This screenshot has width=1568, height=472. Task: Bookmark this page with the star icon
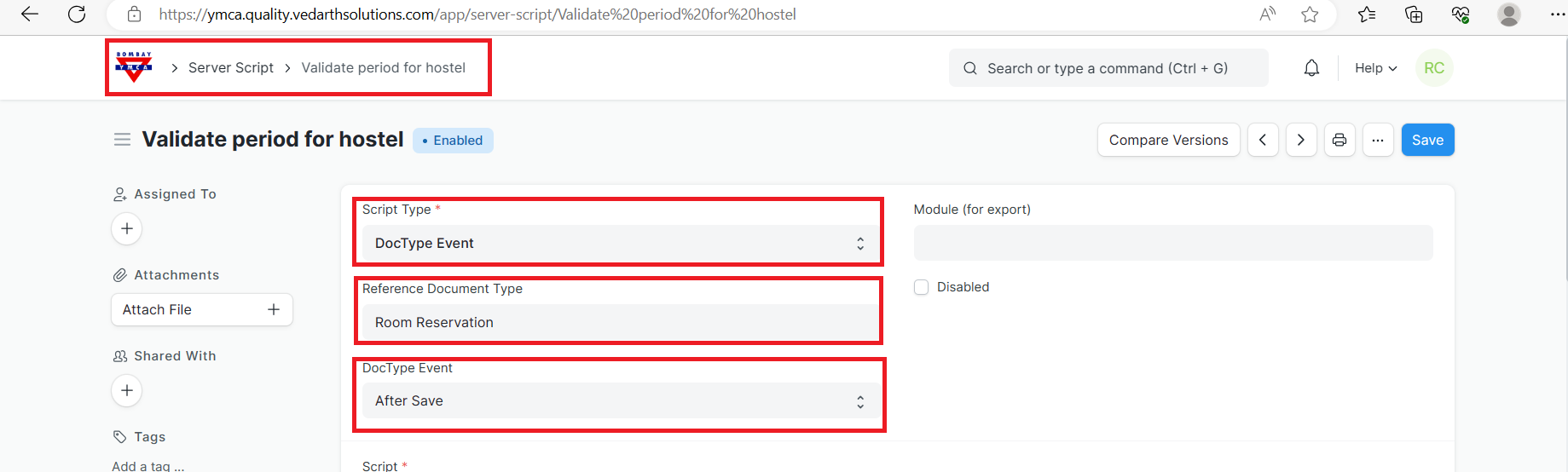1310,14
